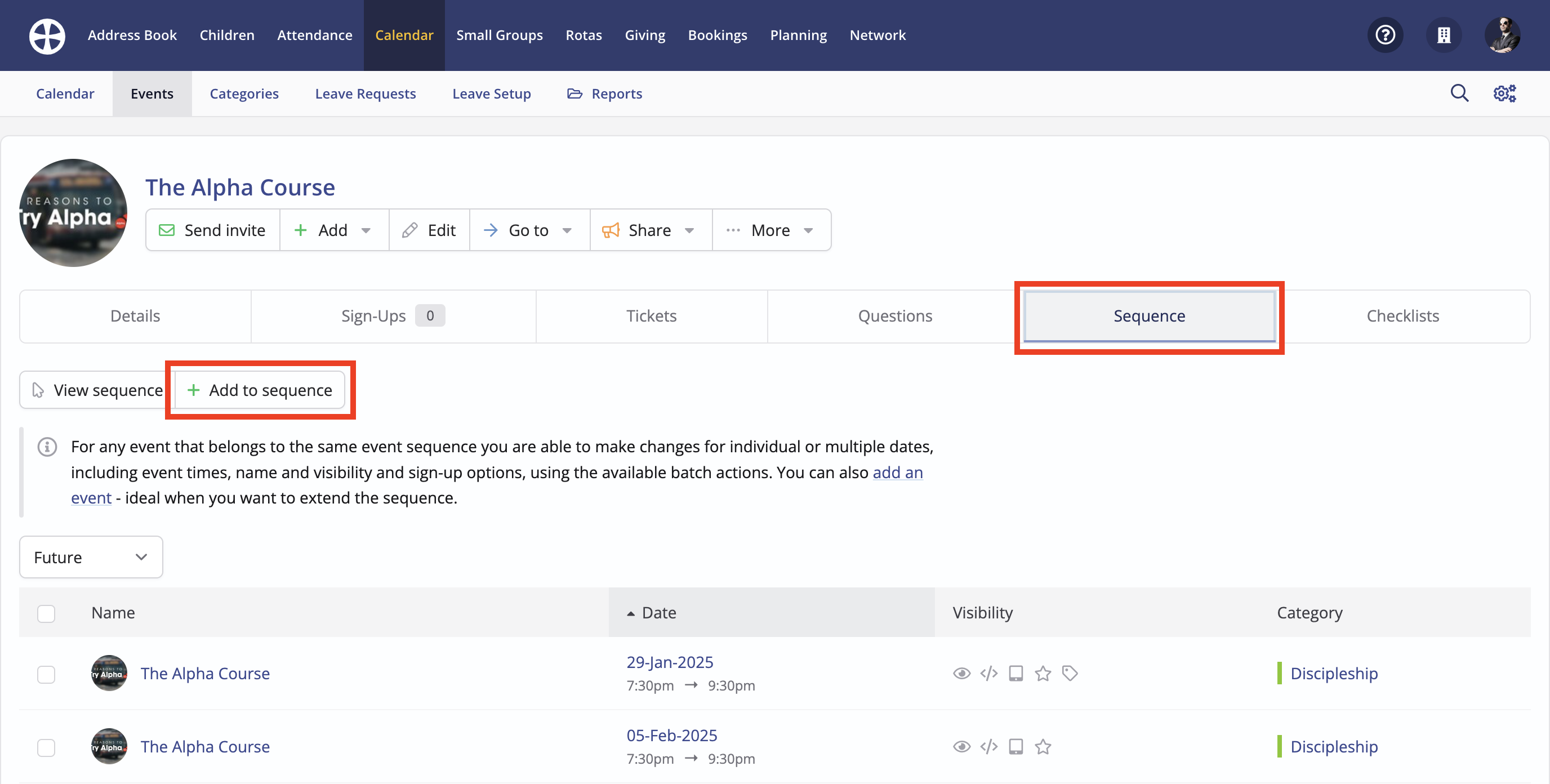This screenshot has width=1550, height=784.
Task: Open the Add dropdown button
Action: (334, 230)
